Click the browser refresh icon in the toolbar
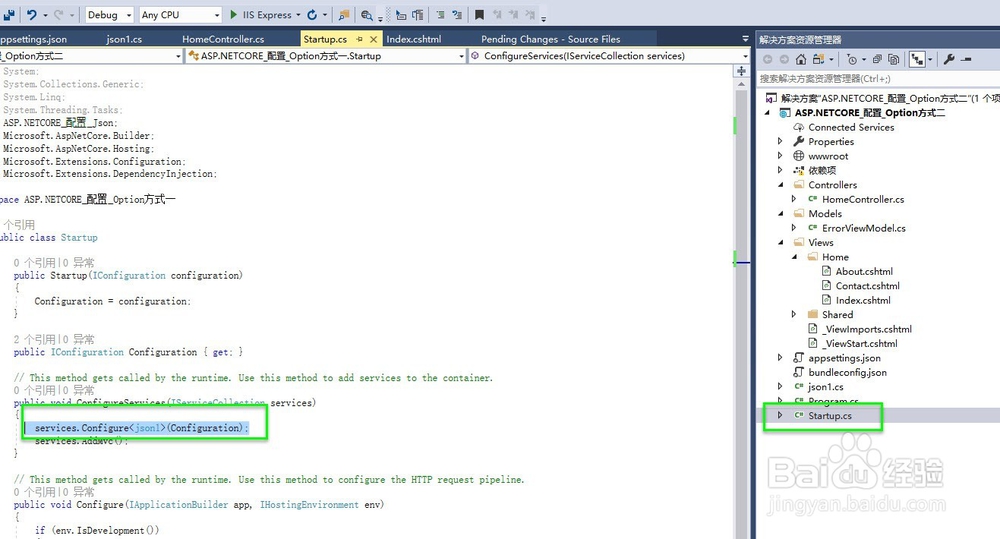This screenshot has width=1000, height=539. coord(312,14)
